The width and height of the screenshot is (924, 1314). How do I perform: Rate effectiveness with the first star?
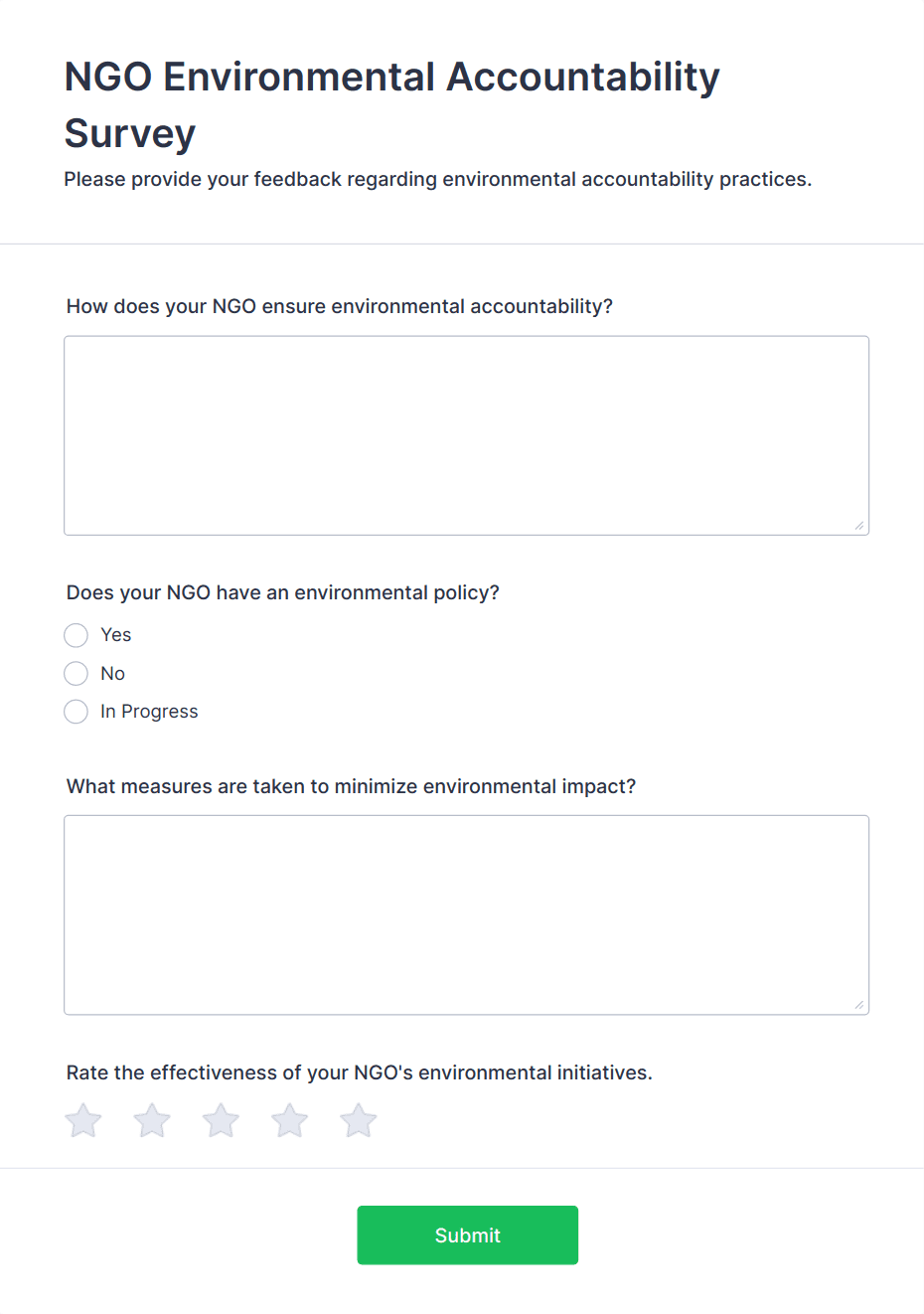click(83, 1121)
